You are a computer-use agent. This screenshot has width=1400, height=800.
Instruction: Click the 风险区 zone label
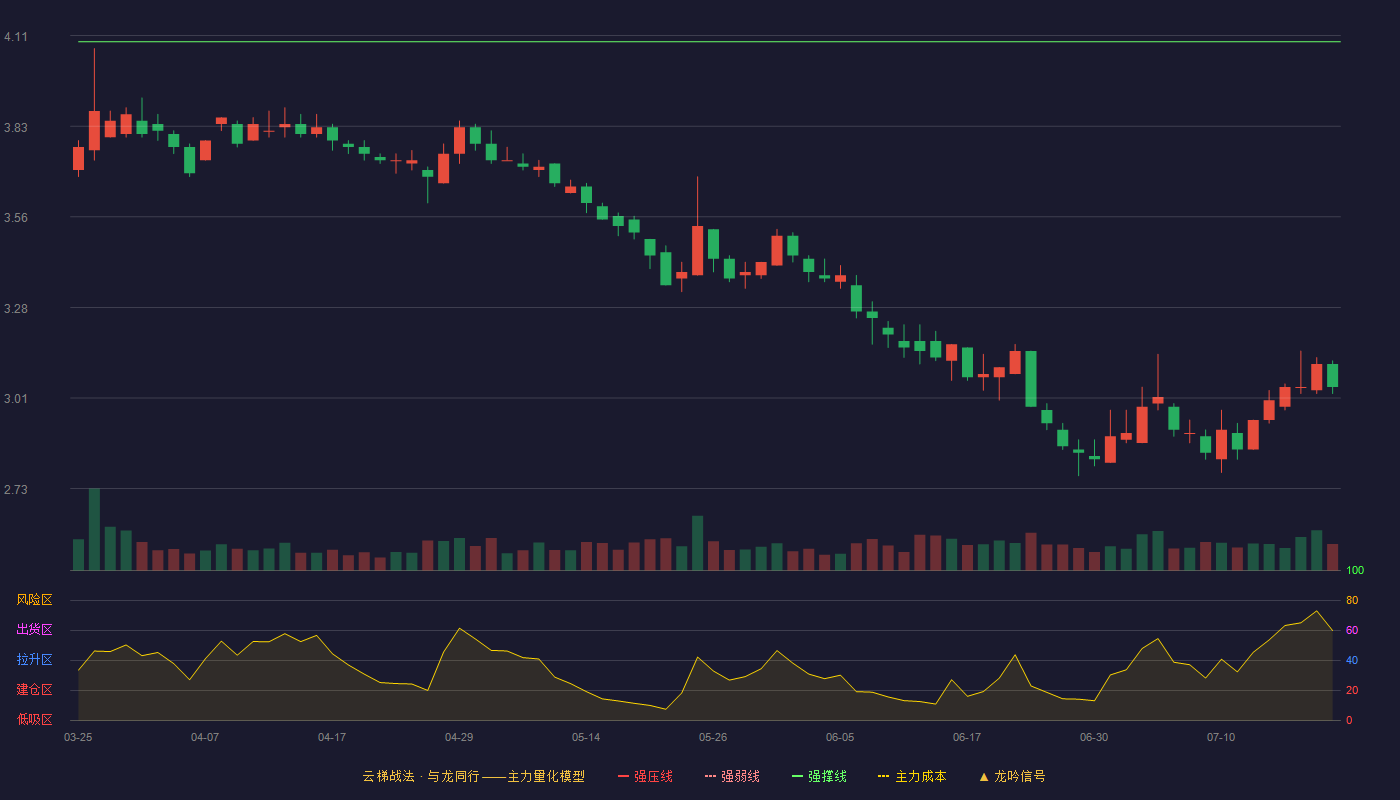(x=34, y=600)
